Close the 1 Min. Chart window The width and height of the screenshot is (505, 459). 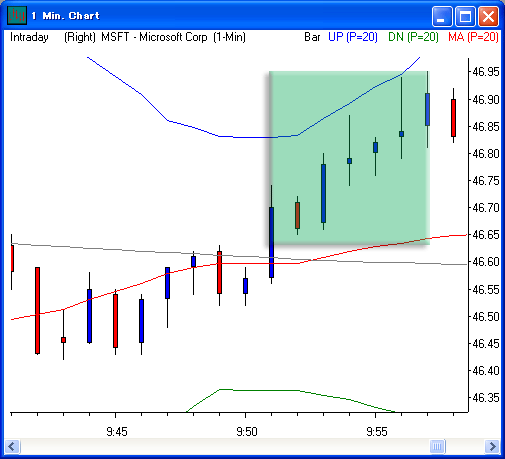488,16
